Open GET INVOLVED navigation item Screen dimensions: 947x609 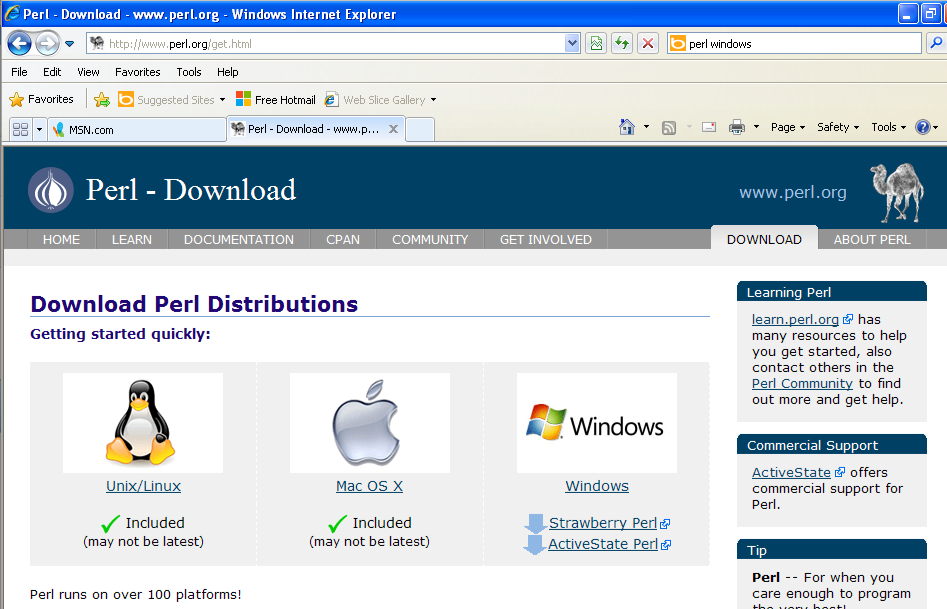coord(546,239)
